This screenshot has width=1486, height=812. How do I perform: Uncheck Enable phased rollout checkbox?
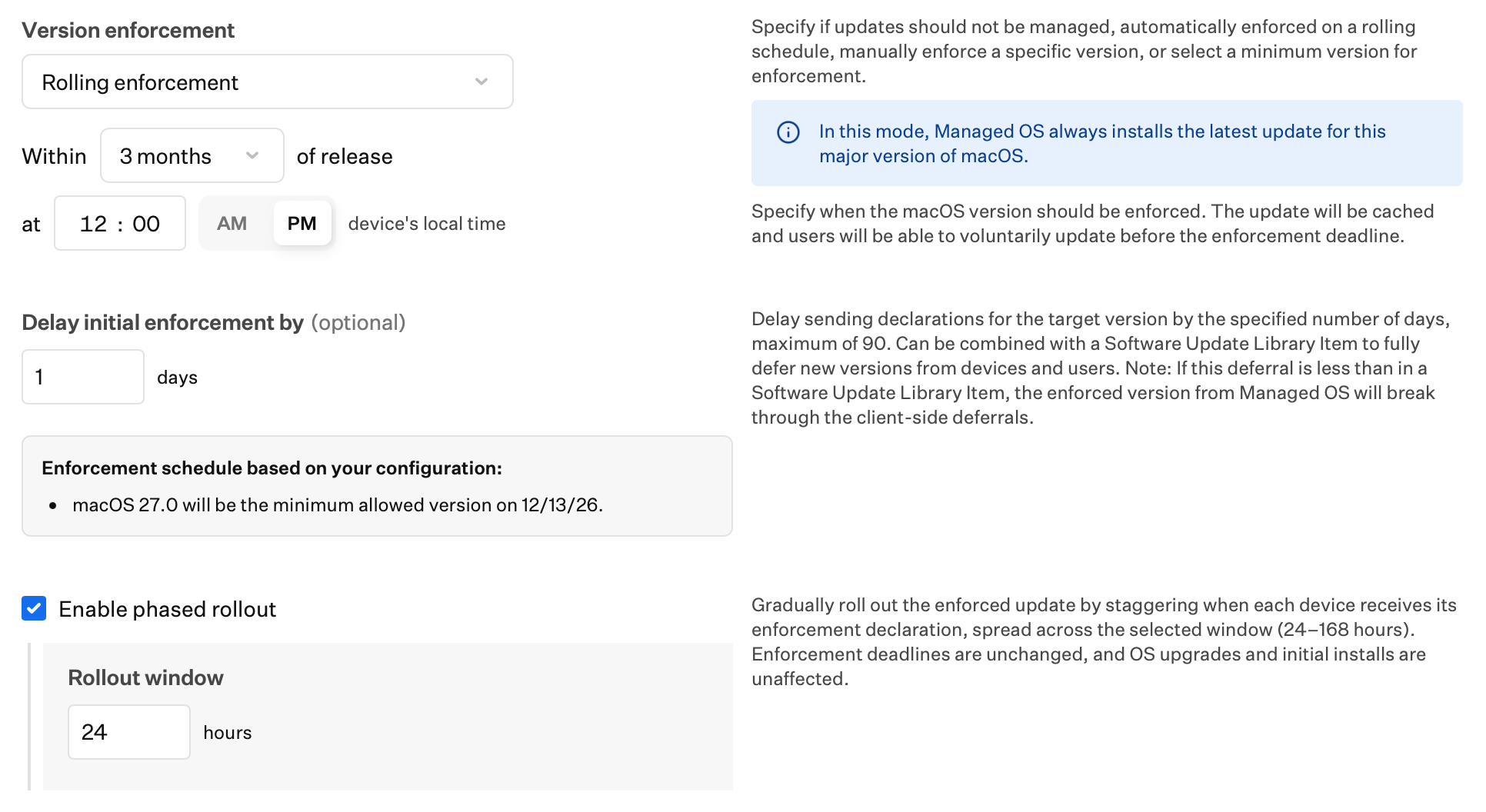point(34,608)
